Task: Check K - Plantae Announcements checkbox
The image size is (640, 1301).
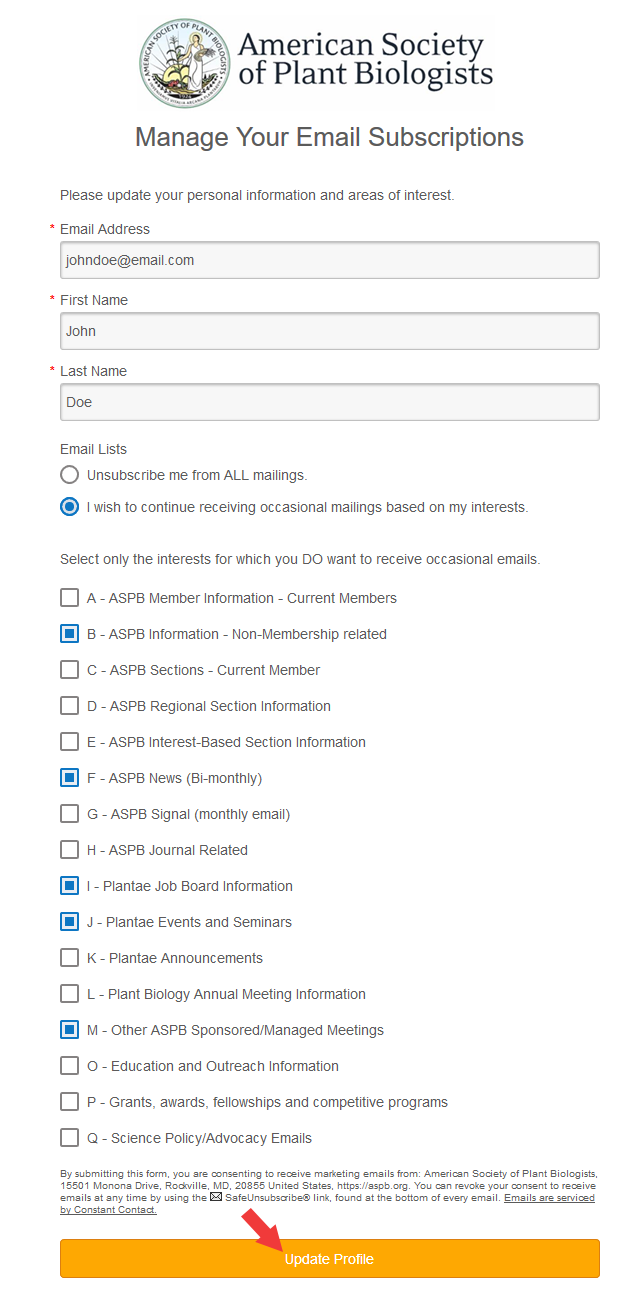Action: 69,958
